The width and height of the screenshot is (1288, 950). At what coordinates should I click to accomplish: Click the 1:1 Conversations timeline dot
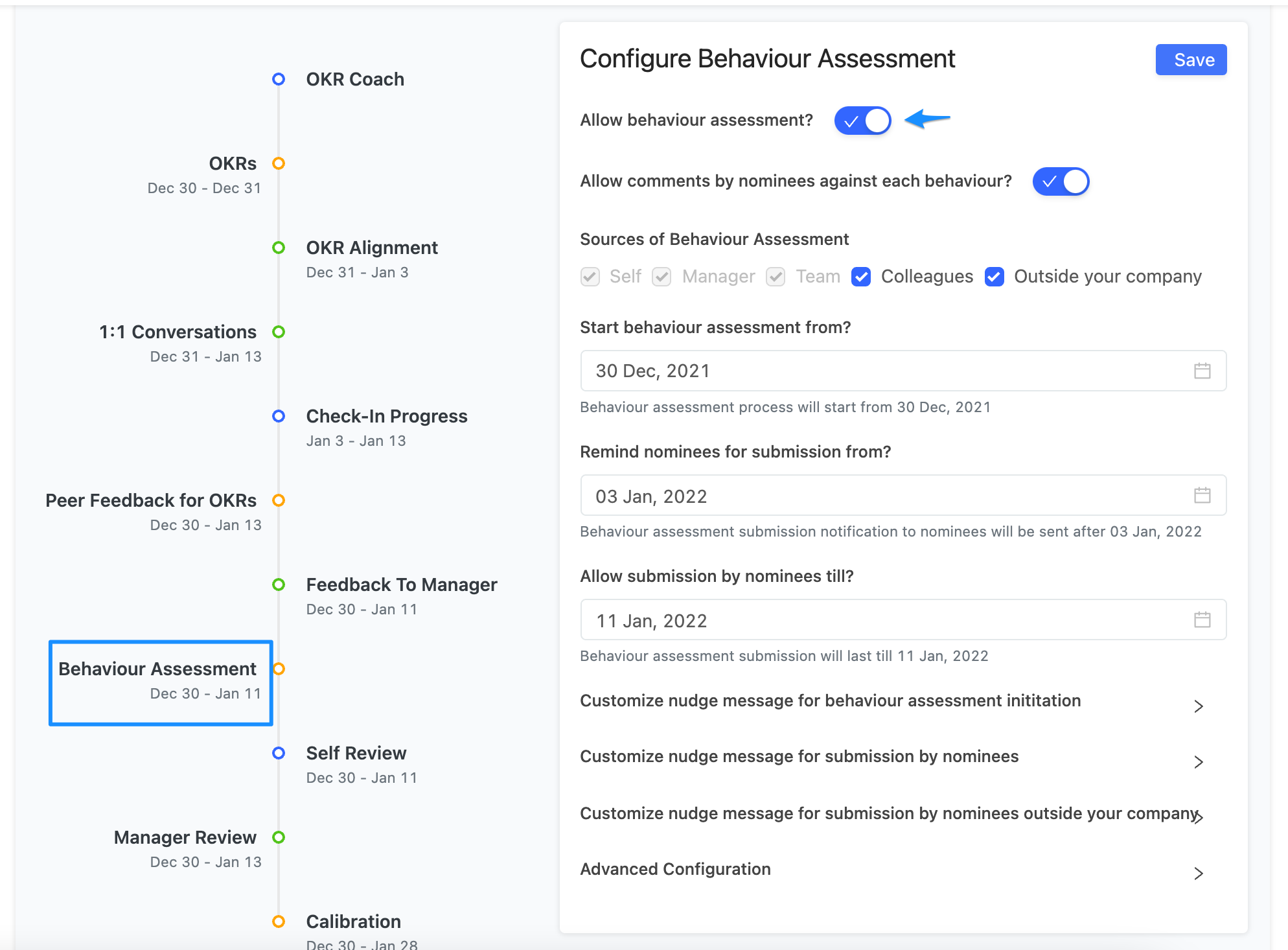pos(279,332)
